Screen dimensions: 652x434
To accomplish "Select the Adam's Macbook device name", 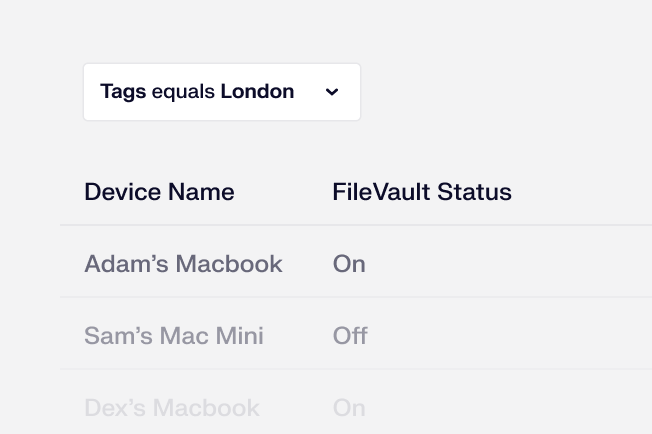I will (183, 264).
